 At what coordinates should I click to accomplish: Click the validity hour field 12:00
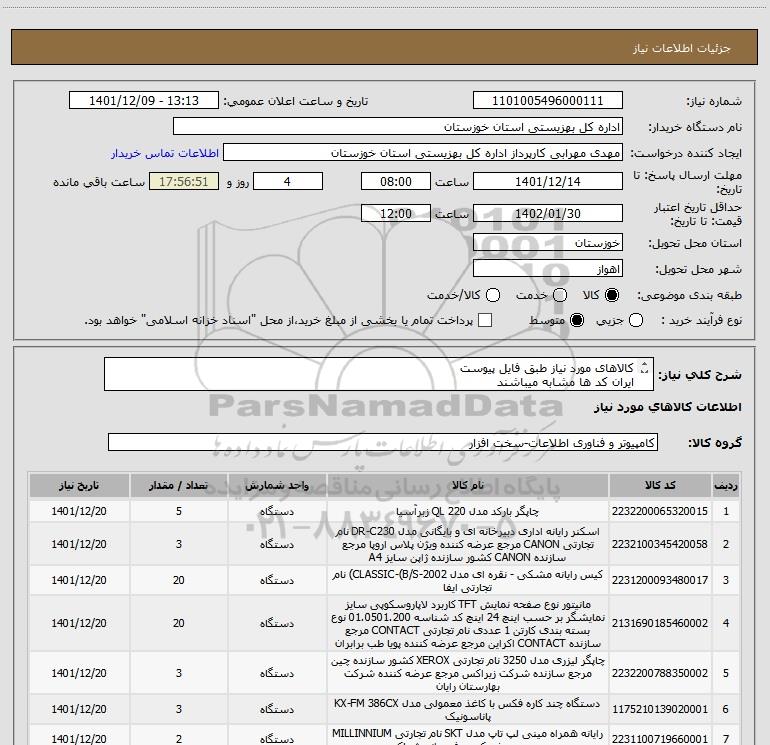click(396, 214)
